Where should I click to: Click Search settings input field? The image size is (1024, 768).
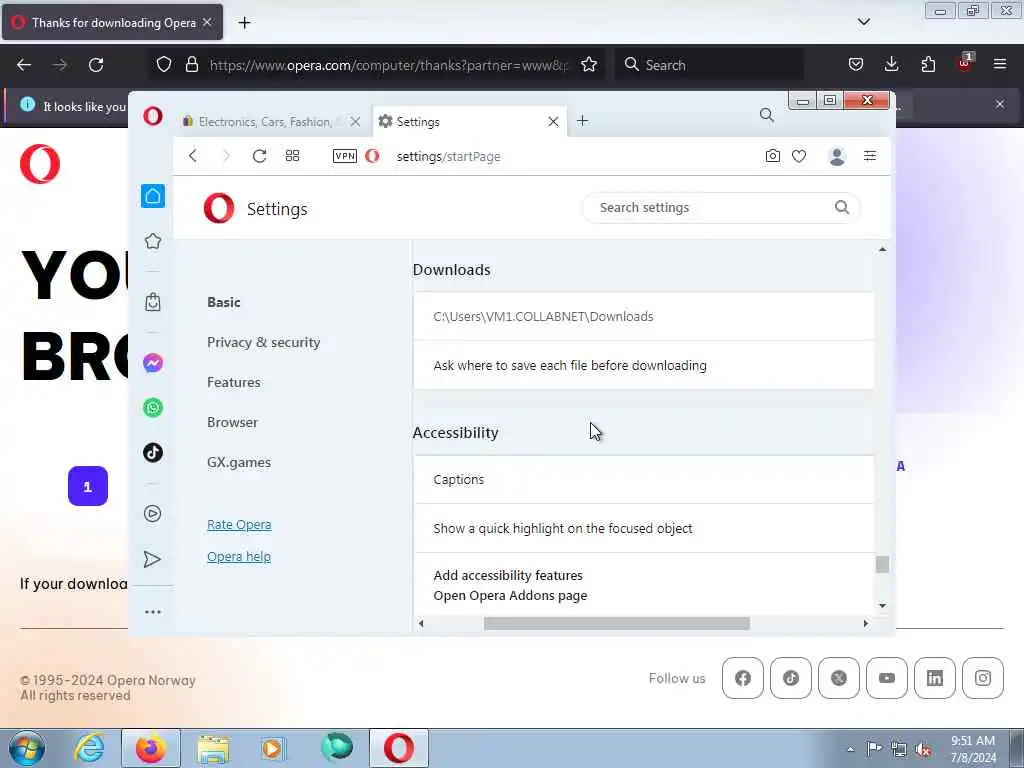tap(720, 208)
